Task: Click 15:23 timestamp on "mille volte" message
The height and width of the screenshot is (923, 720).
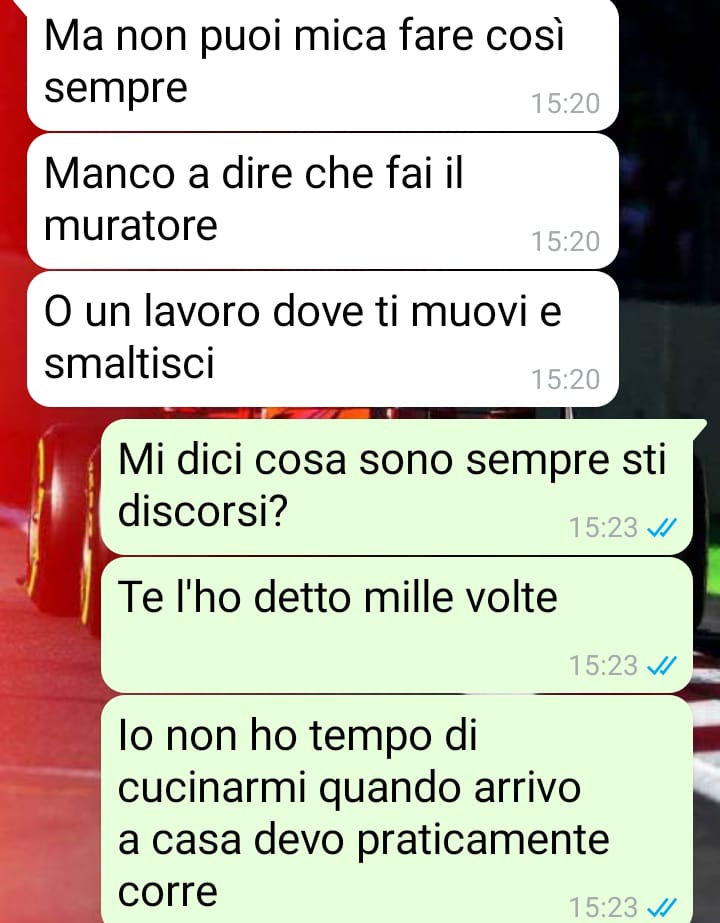Action: pyautogui.click(x=603, y=666)
